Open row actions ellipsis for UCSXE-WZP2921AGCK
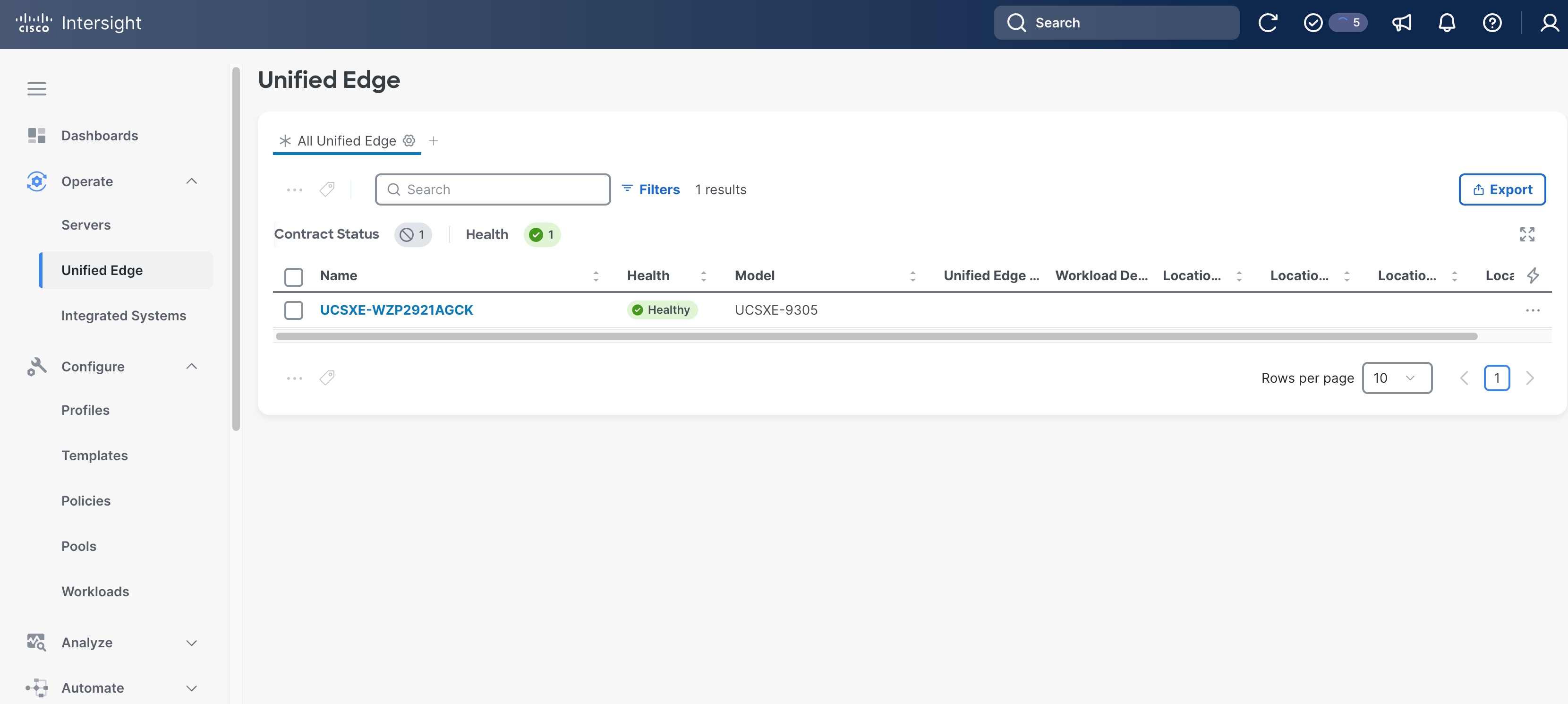Screen dimensions: 1568x704 (1533, 310)
